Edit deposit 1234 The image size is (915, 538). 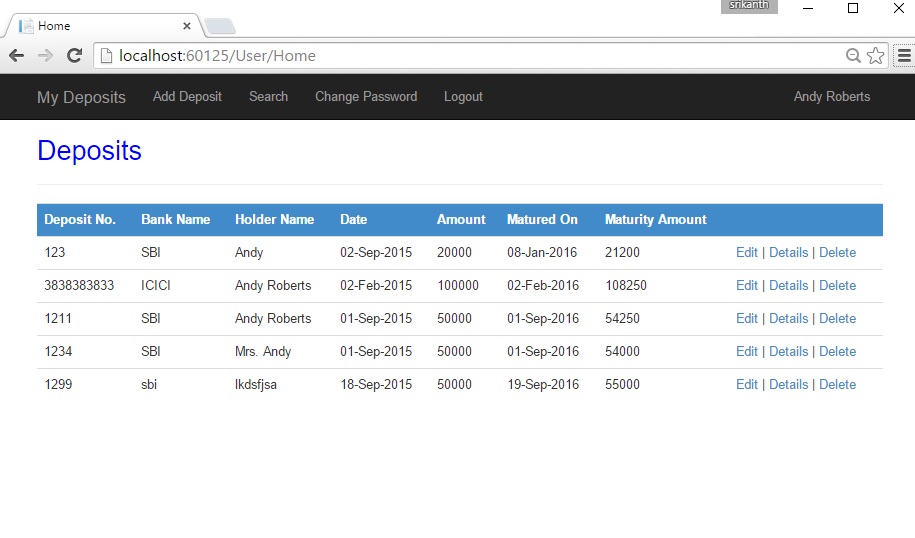pyautogui.click(x=747, y=351)
